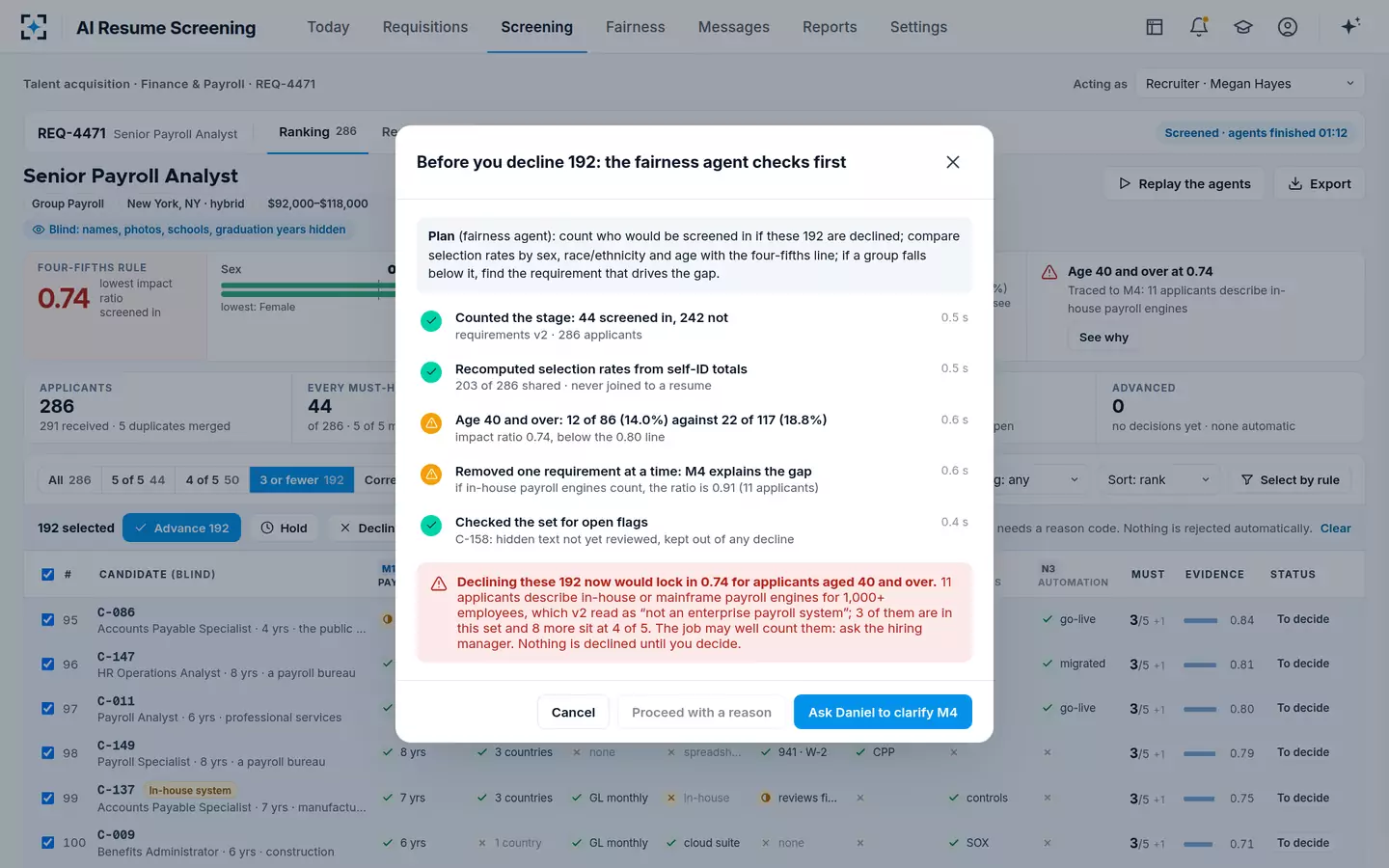Click the 'In-house system' tag on C-137
Screen dimensions: 1389x868
click(190, 791)
